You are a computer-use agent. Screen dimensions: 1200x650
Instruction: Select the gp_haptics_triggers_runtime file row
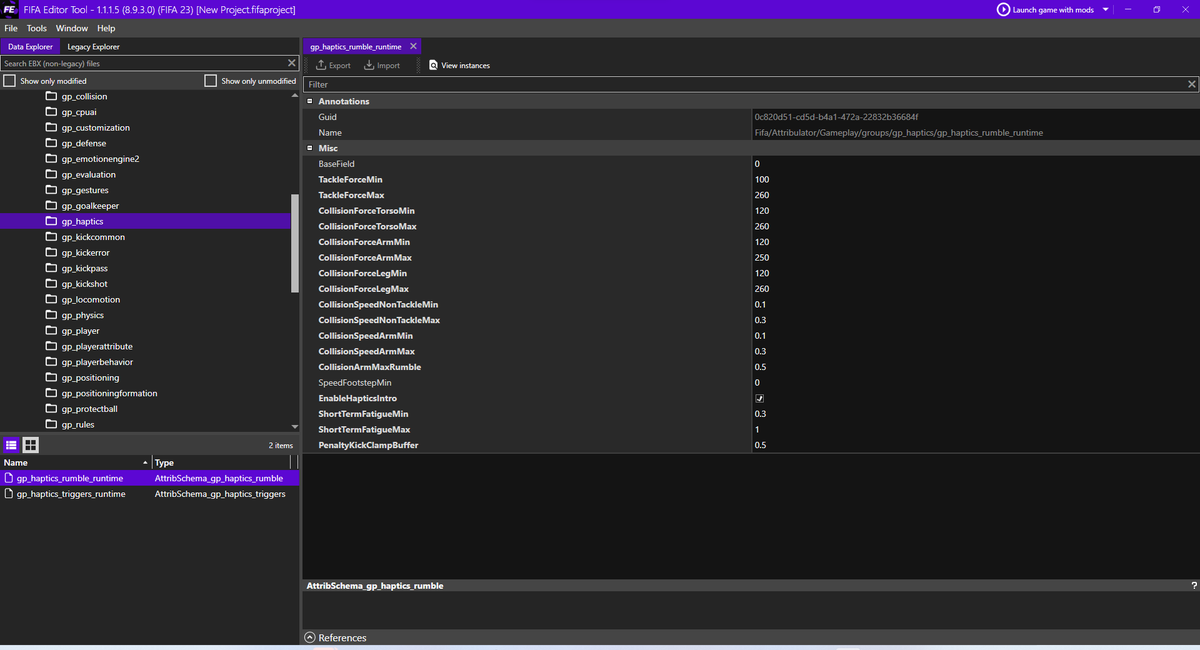pos(150,494)
